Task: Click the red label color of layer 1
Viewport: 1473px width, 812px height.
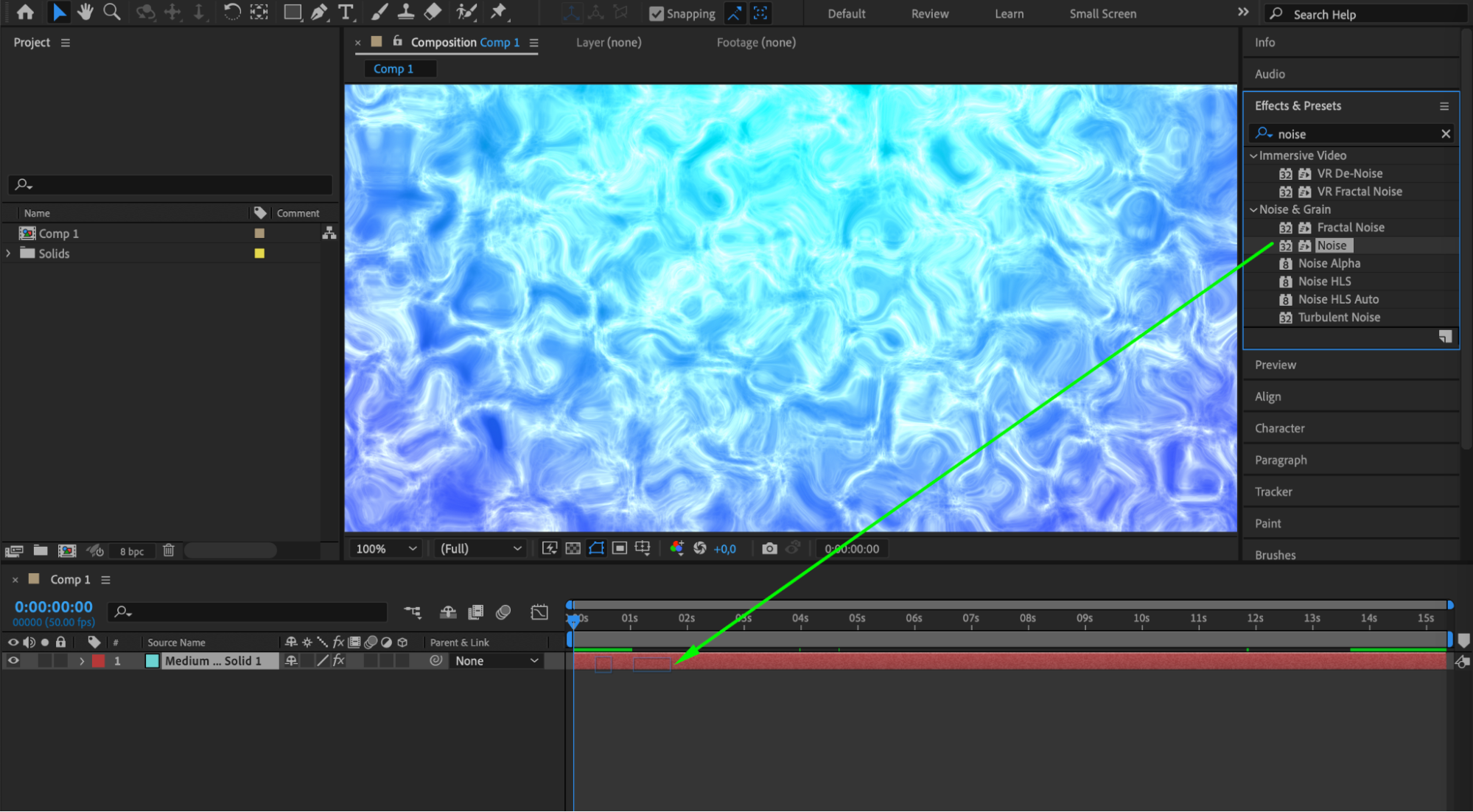Action: [x=98, y=661]
